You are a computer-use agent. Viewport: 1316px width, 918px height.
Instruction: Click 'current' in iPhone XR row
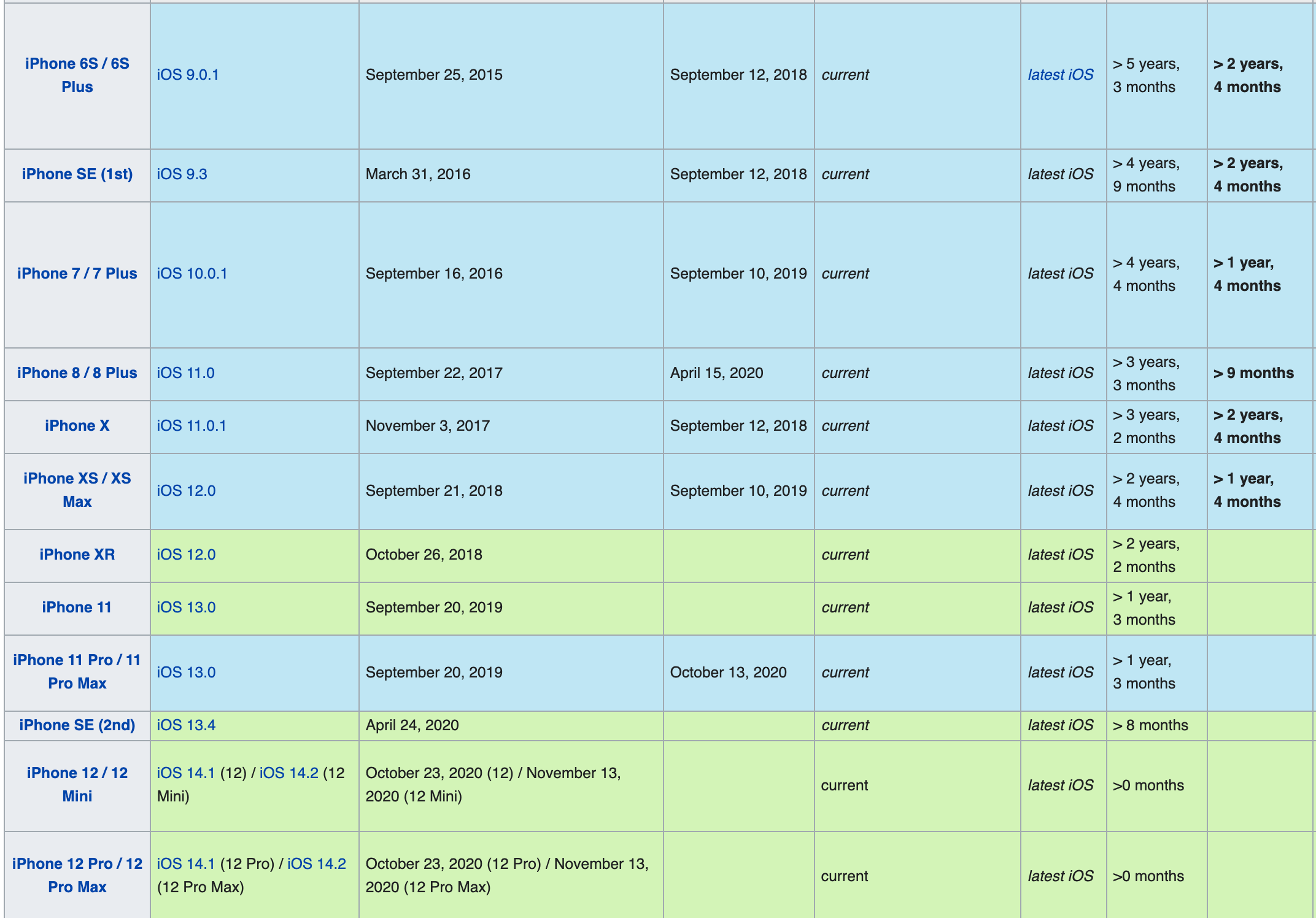[x=845, y=555]
